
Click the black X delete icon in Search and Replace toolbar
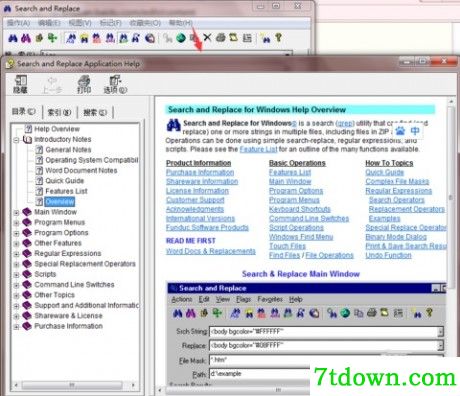tap(207, 38)
